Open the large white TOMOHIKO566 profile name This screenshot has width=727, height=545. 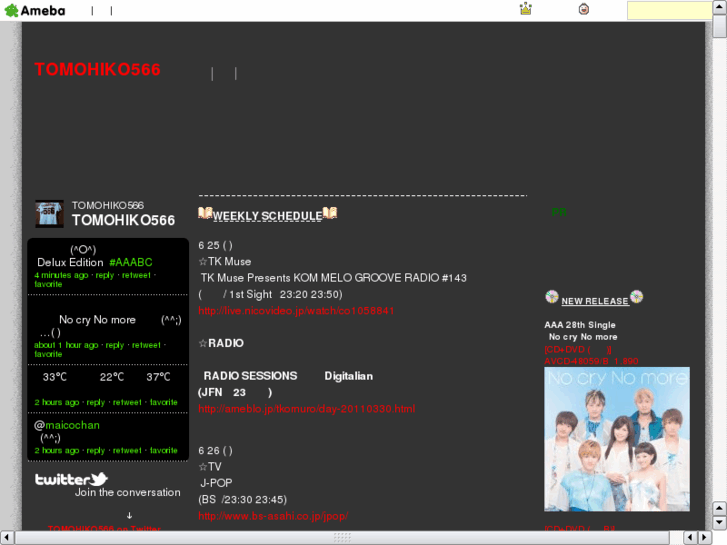123,220
